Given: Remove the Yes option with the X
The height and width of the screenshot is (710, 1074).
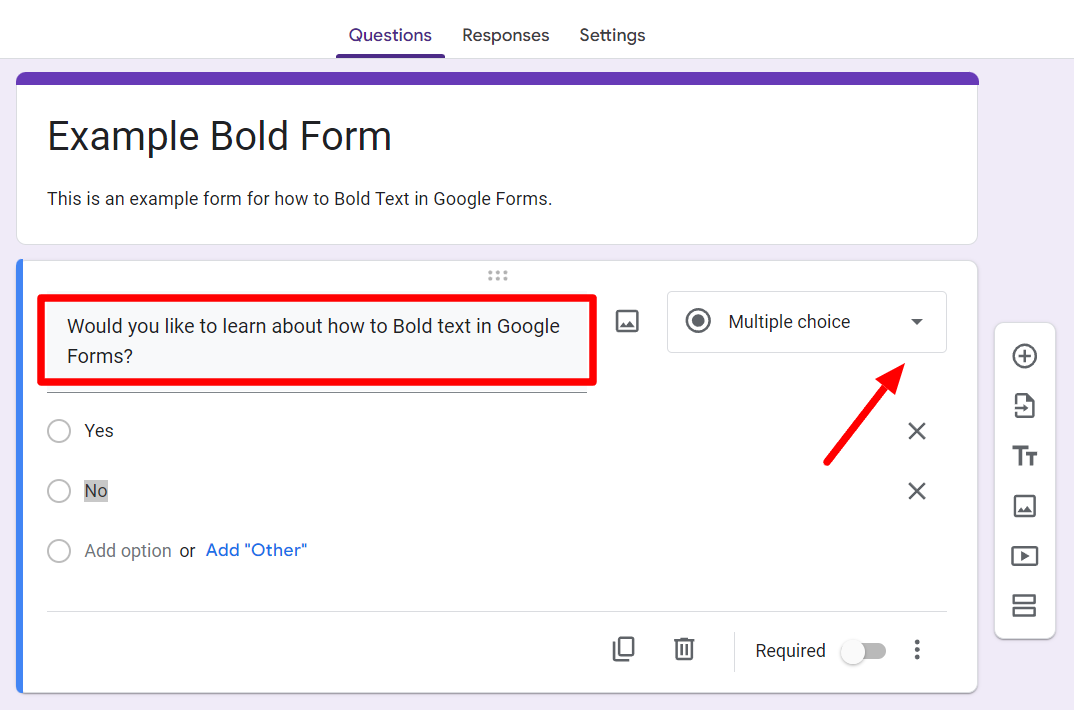Looking at the screenshot, I should [x=917, y=430].
